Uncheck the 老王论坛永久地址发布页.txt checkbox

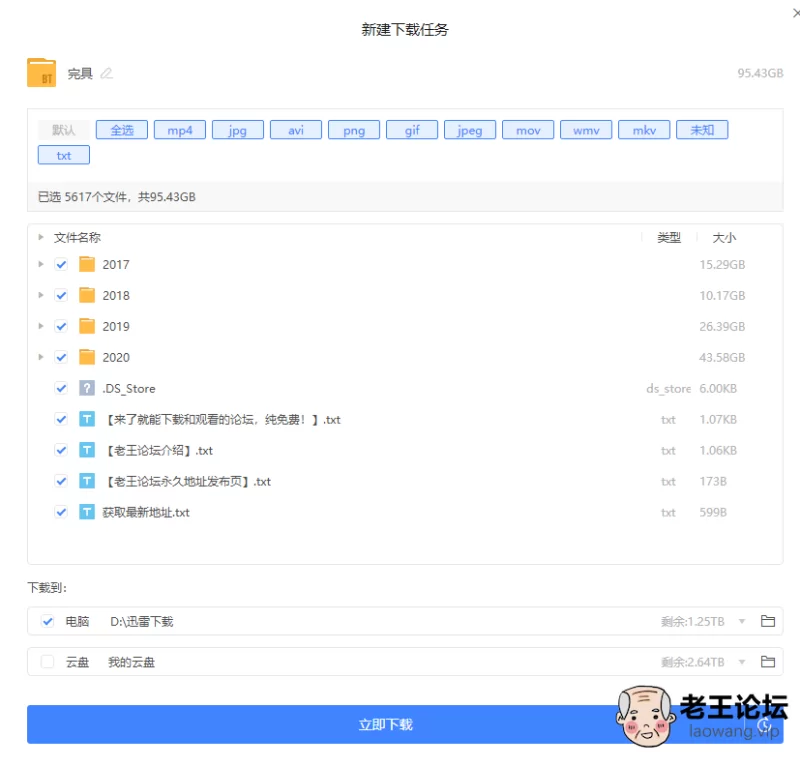coord(61,481)
